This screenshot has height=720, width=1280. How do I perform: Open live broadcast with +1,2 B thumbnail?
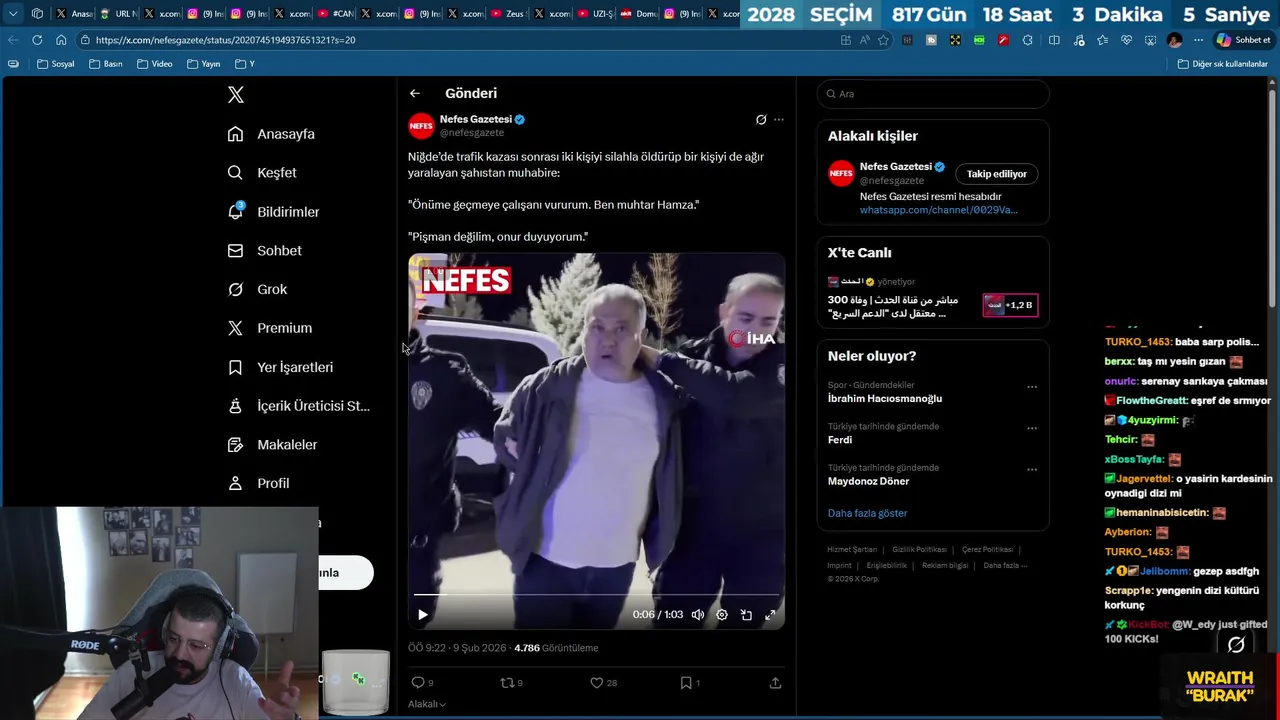(1010, 305)
